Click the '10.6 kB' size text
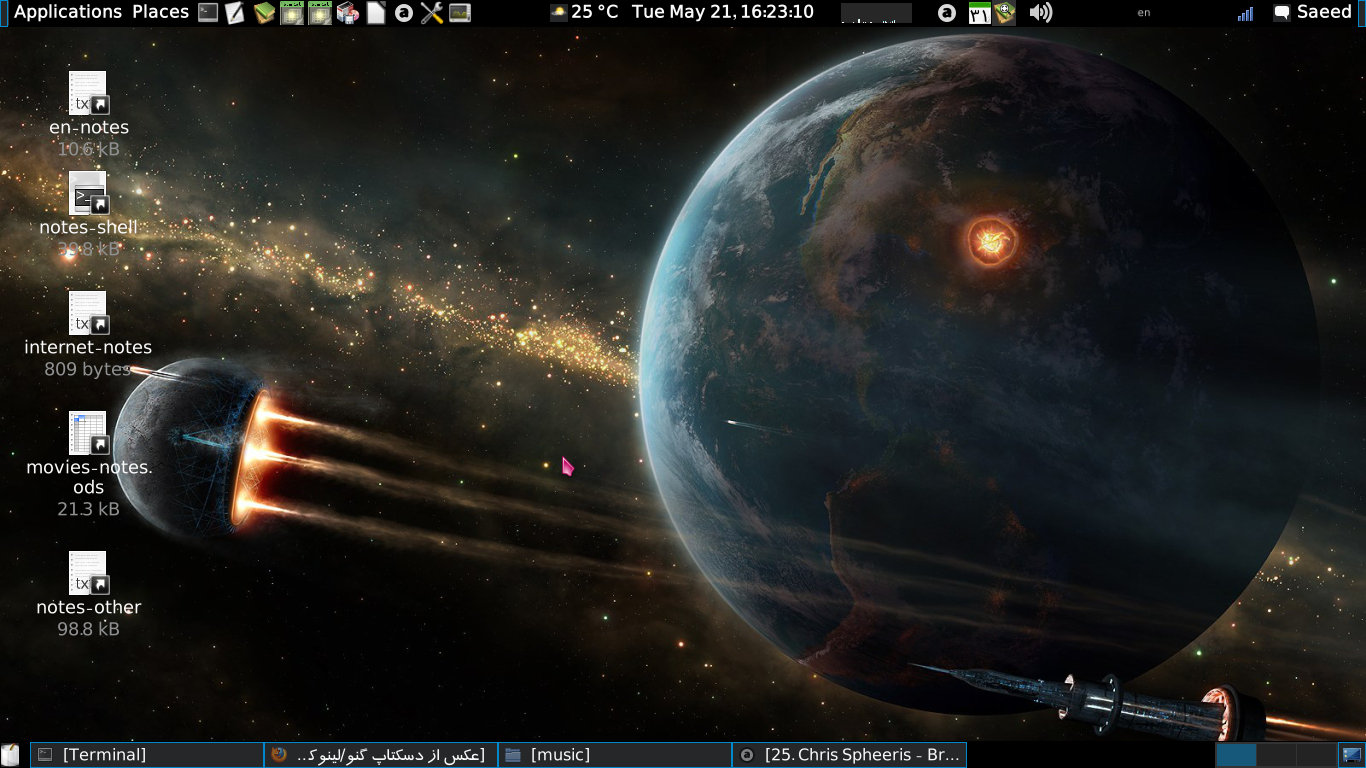 (89, 149)
